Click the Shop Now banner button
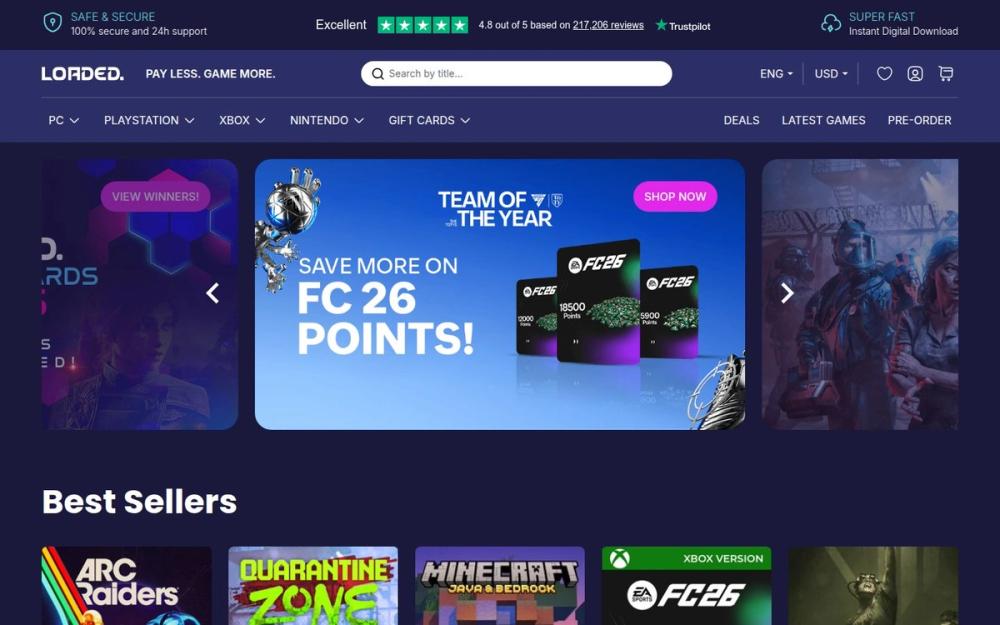Viewport: 1000px width, 625px height. (675, 196)
